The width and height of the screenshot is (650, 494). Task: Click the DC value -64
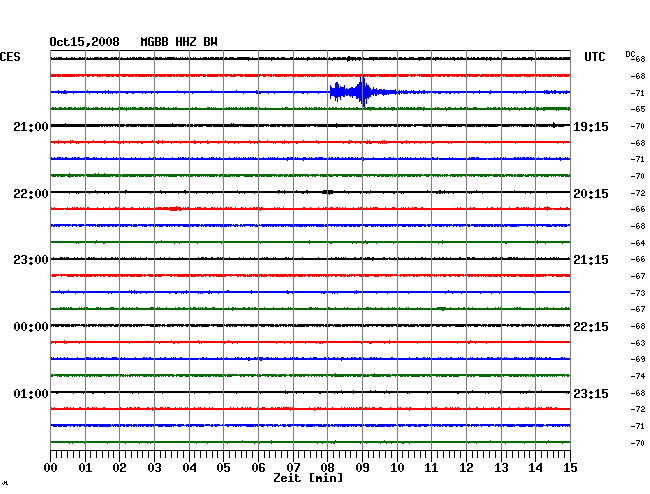638,243
